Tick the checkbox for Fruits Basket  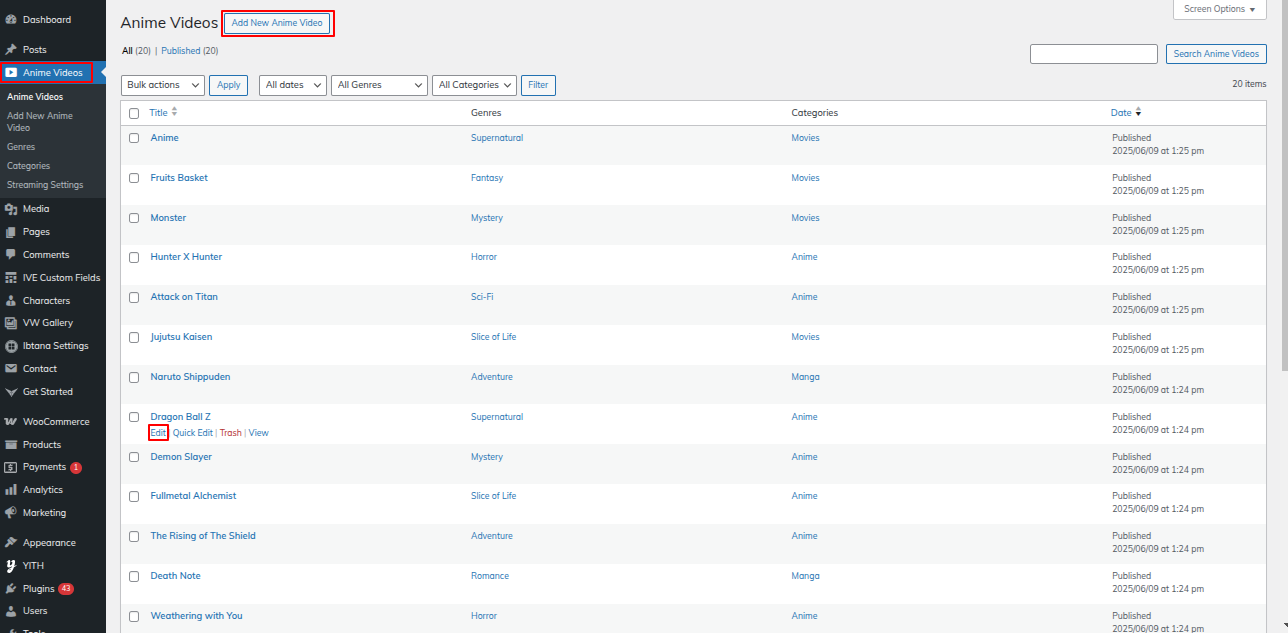coord(134,178)
